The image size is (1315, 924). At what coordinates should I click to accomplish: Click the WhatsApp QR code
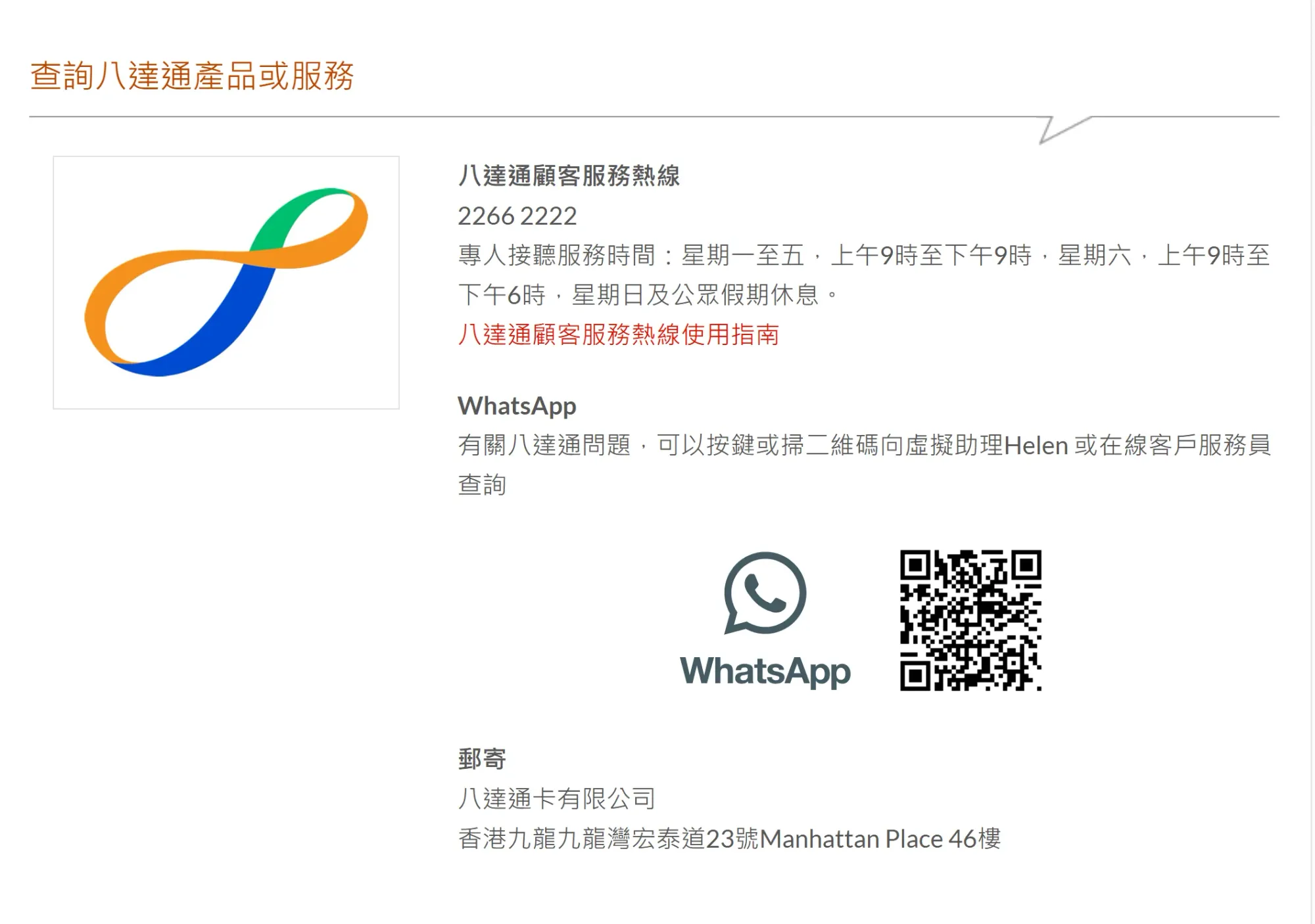click(x=970, y=620)
